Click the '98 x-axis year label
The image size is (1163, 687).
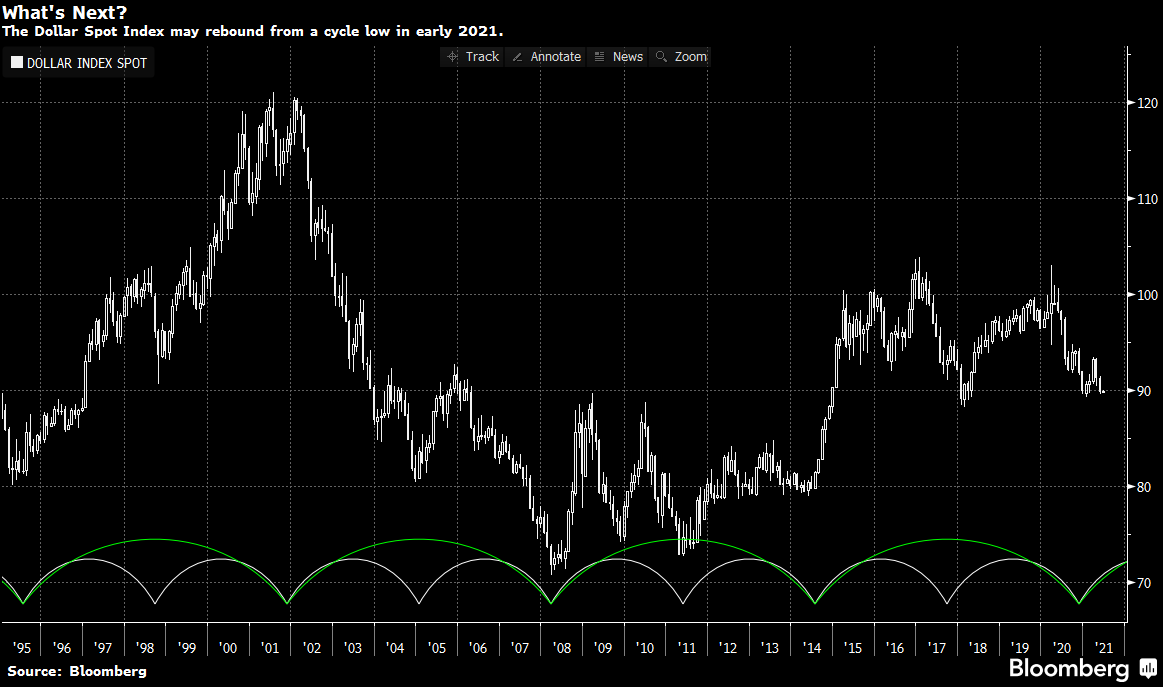145,648
